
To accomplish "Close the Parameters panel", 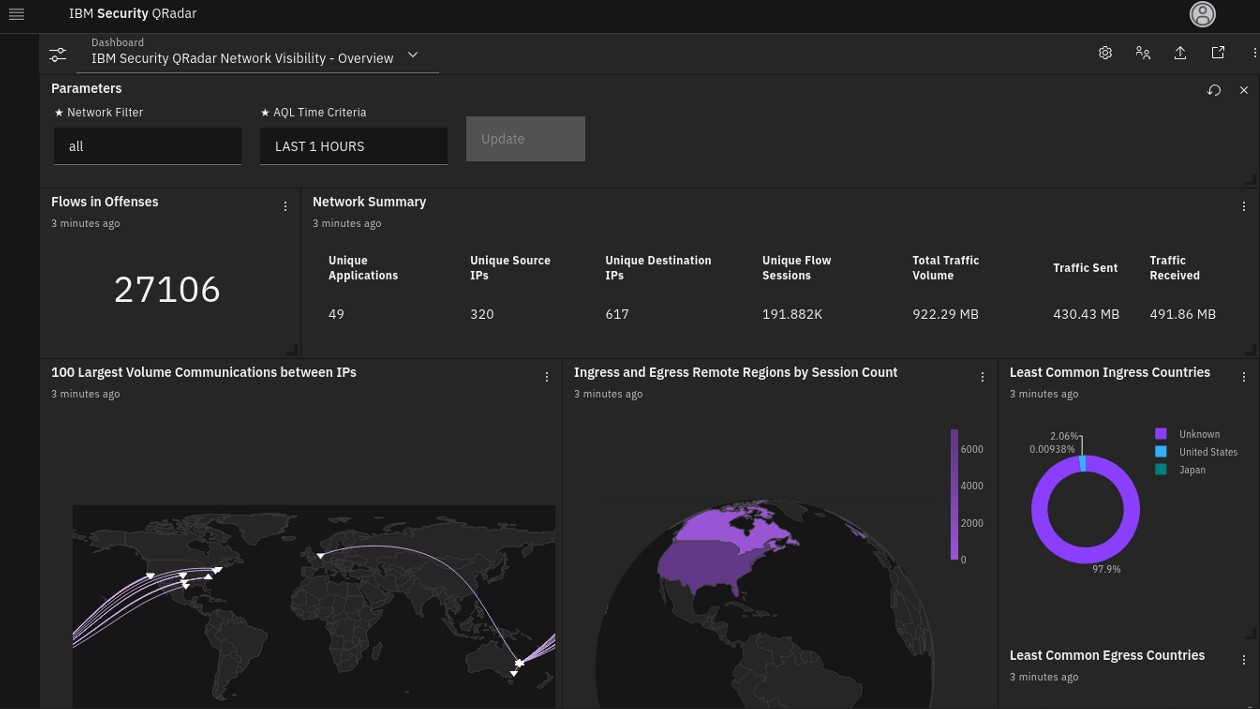I will (x=1244, y=90).
